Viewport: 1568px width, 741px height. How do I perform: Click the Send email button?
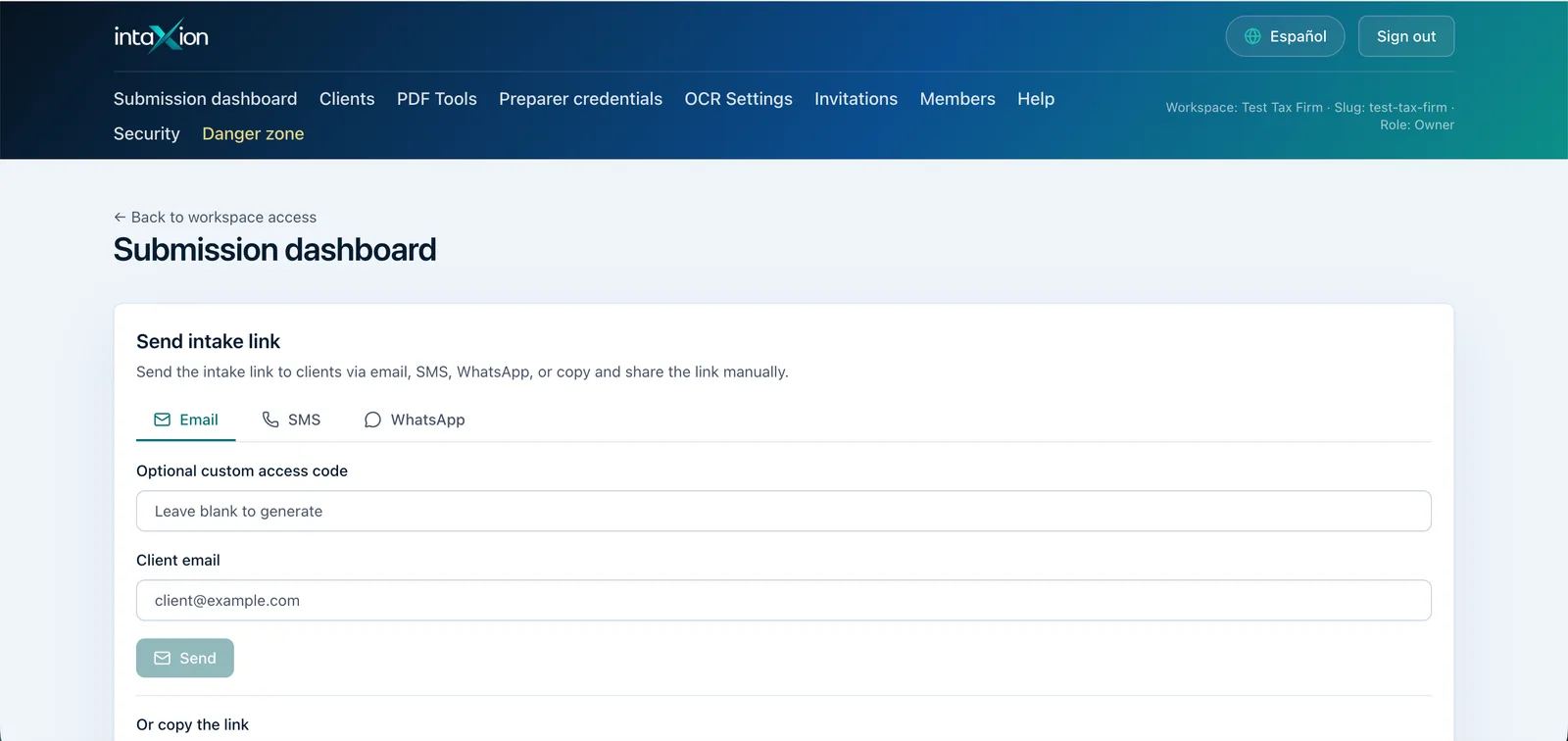pos(185,658)
